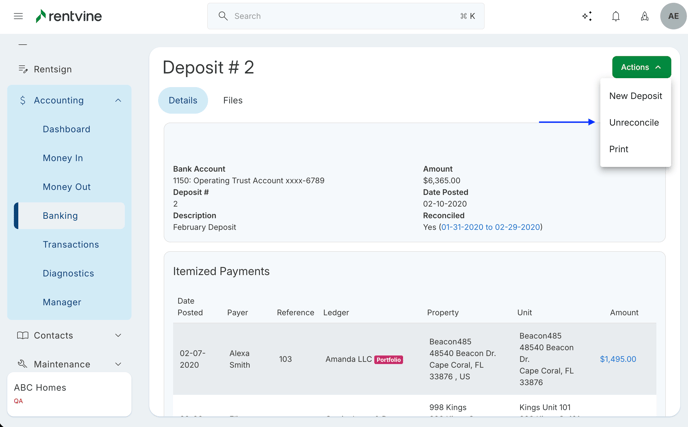
Task: Open the AI sparkle assistant icon
Action: coord(587,16)
